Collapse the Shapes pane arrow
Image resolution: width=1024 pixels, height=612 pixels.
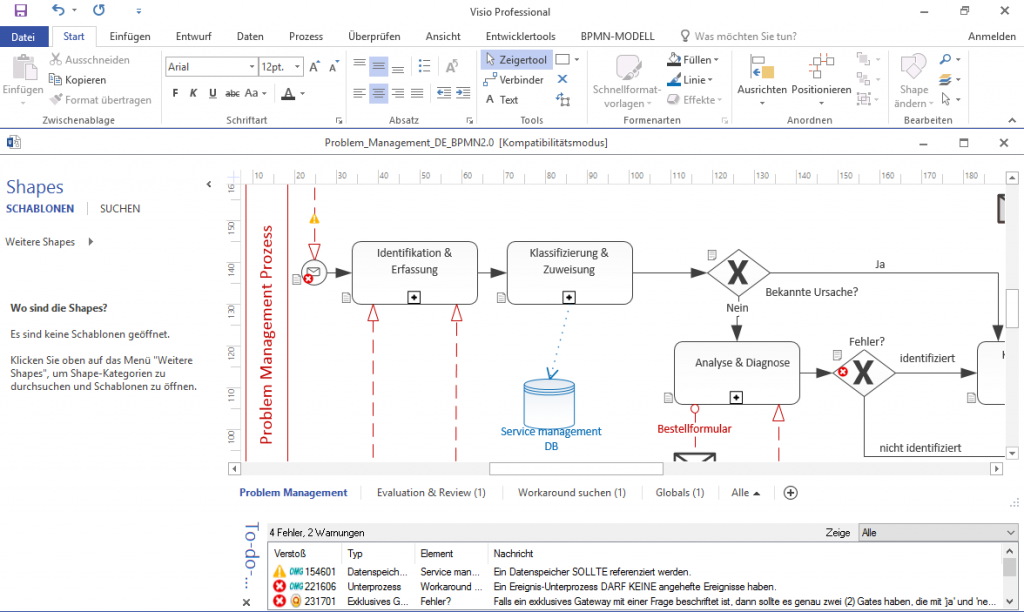[x=209, y=184]
